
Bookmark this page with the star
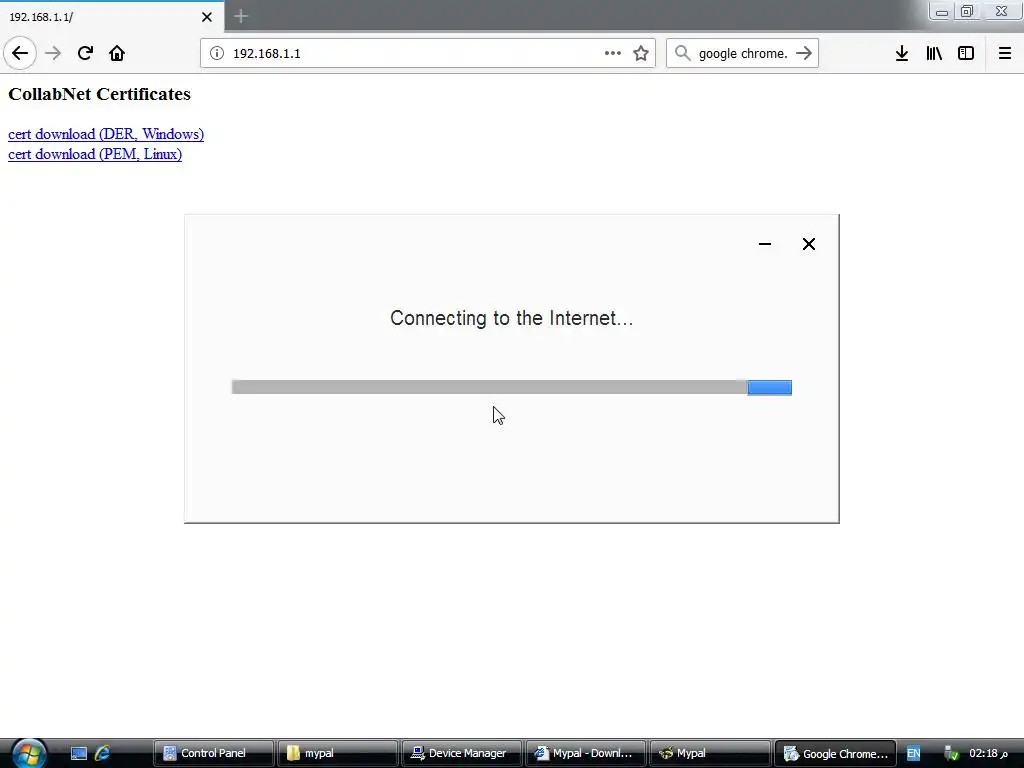pos(641,53)
